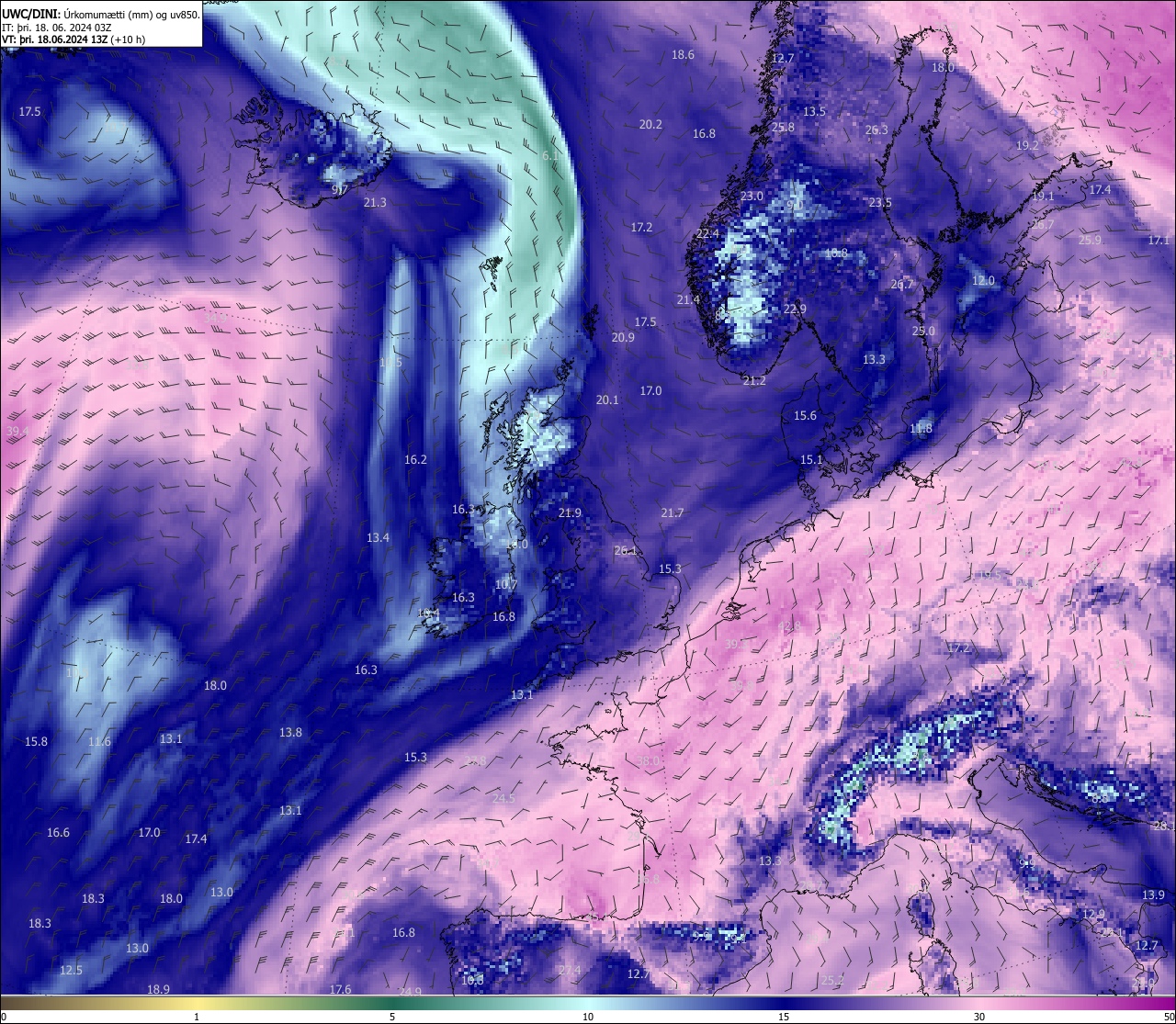Image resolution: width=1176 pixels, height=1024 pixels.
Task: Select the 26.1 value over eastern England
Action: (626, 551)
